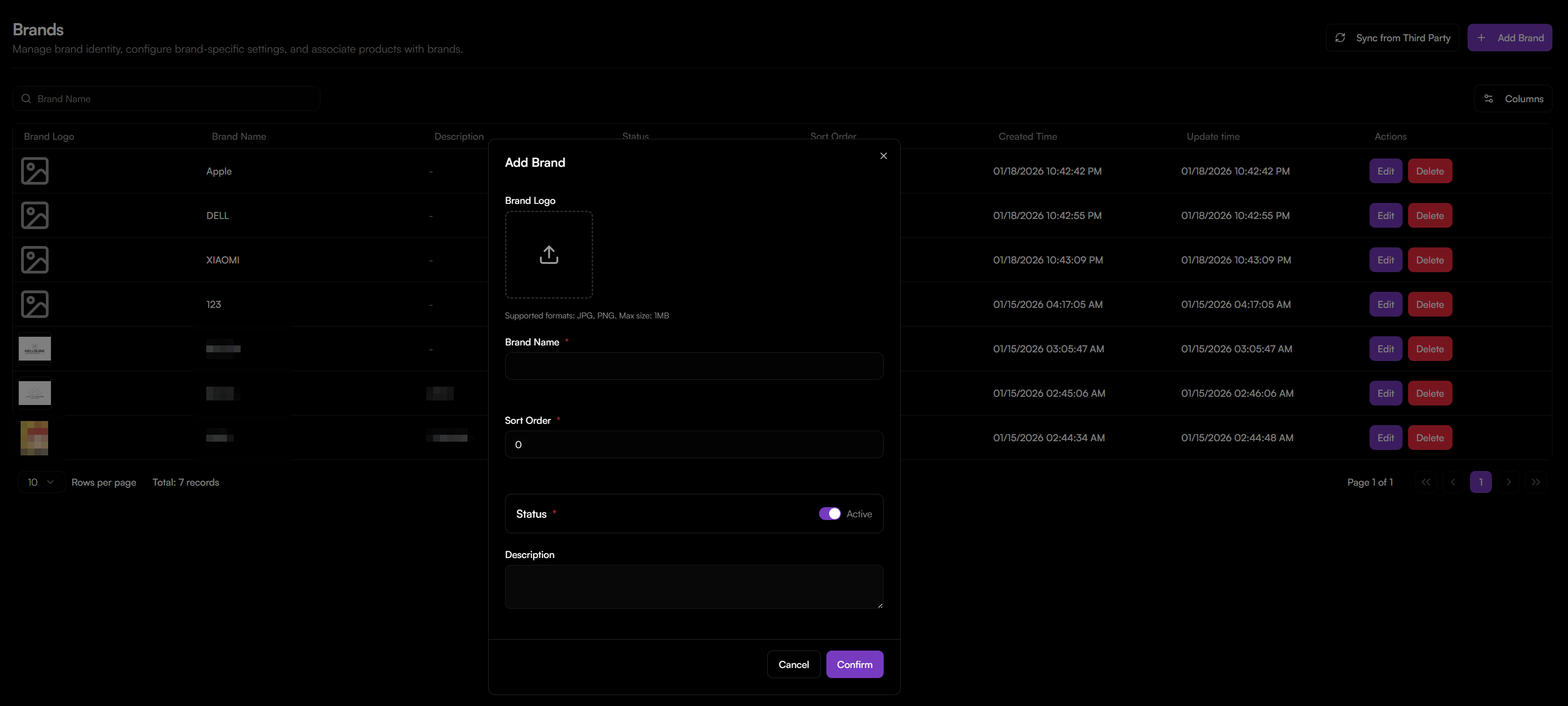Open the Columns visibility menu
Image resolution: width=1568 pixels, height=706 pixels.
coord(1513,99)
